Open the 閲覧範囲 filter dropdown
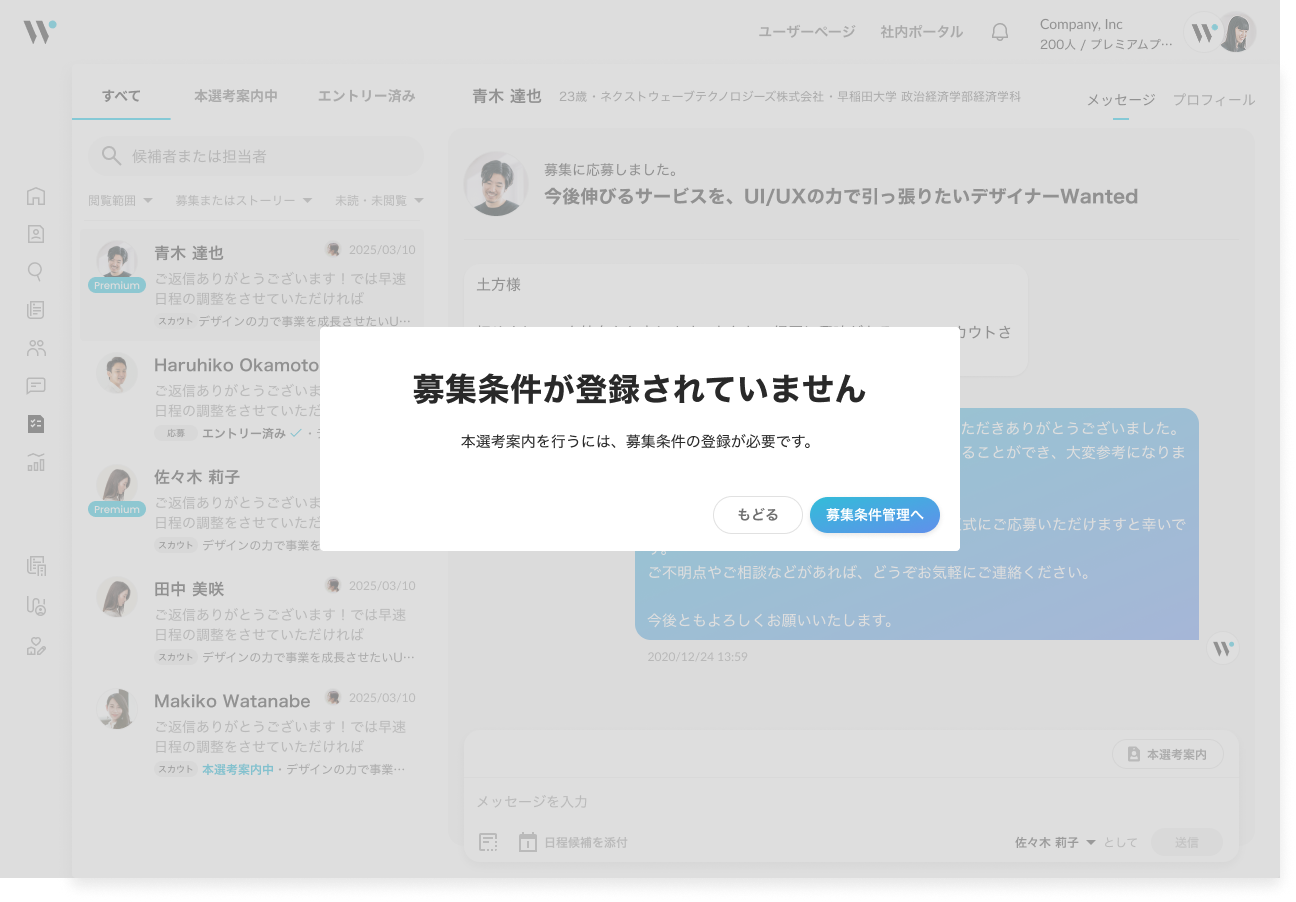 pos(119,199)
